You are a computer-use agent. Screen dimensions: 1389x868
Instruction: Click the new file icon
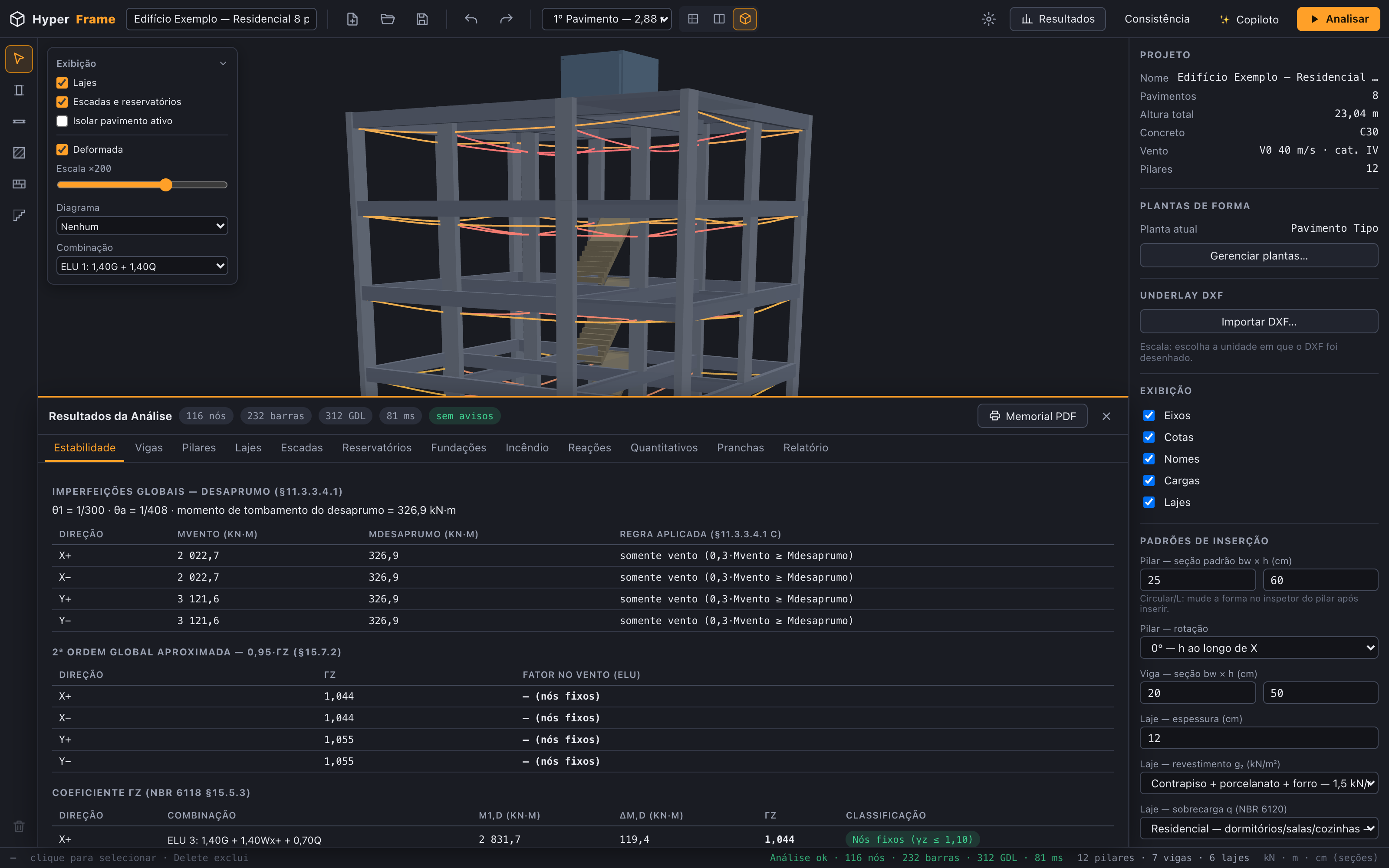(352, 19)
